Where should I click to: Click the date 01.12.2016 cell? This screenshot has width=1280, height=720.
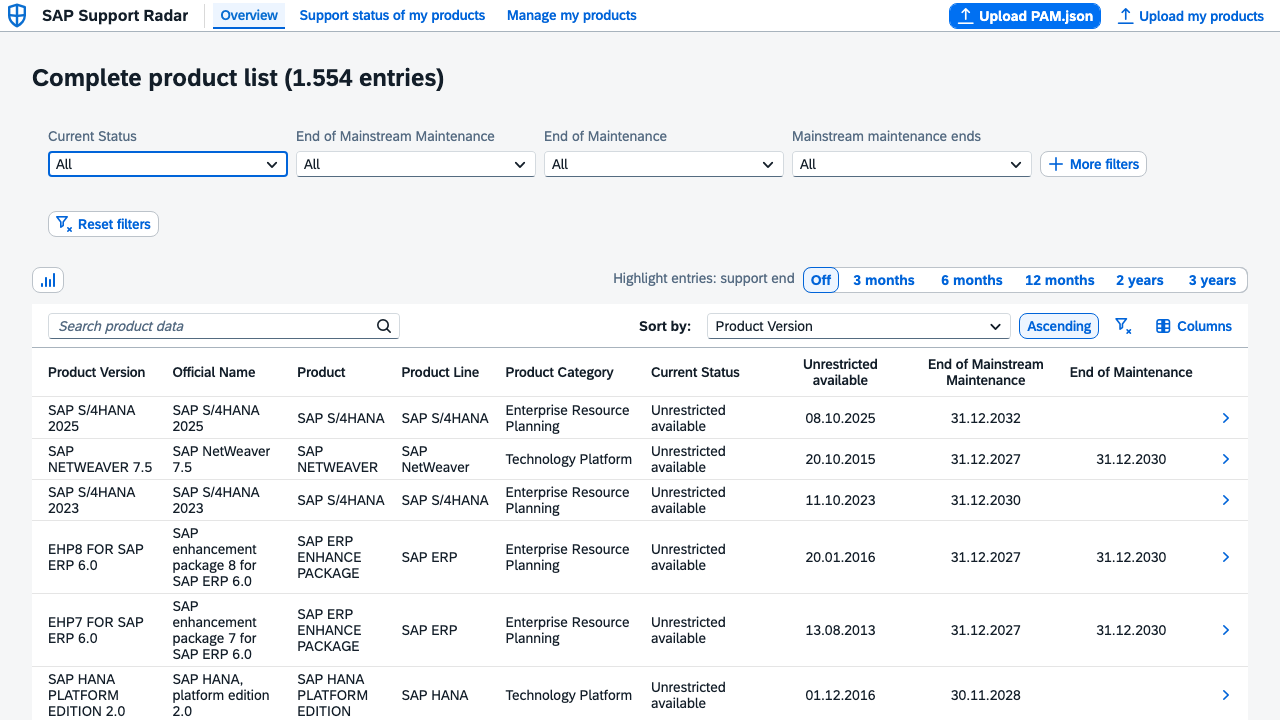click(x=840, y=695)
